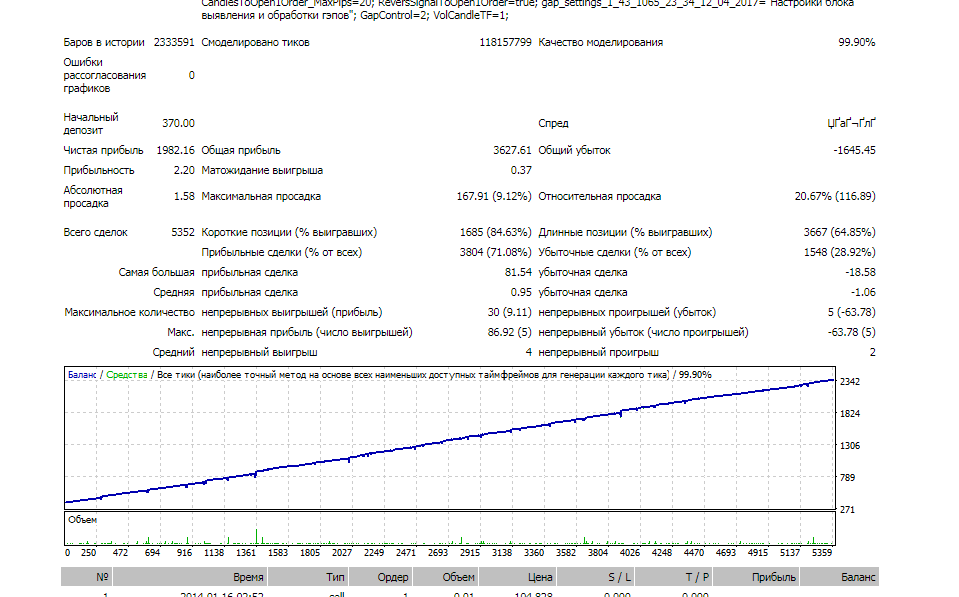The image size is (959, 597).
Task: Click the balance curve on the chart
Action: [450, 439]
